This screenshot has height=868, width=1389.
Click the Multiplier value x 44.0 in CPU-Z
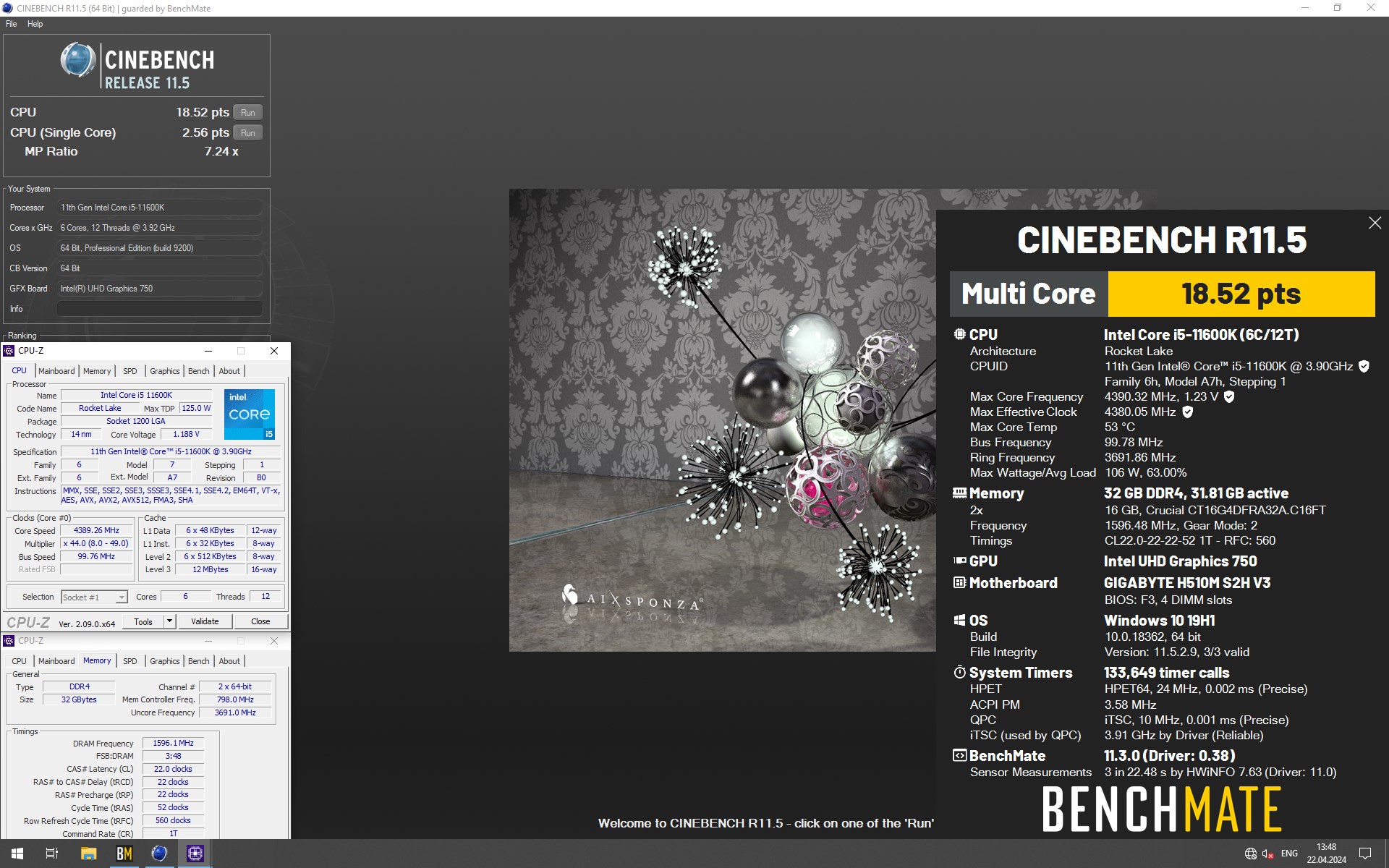(96, 544)
